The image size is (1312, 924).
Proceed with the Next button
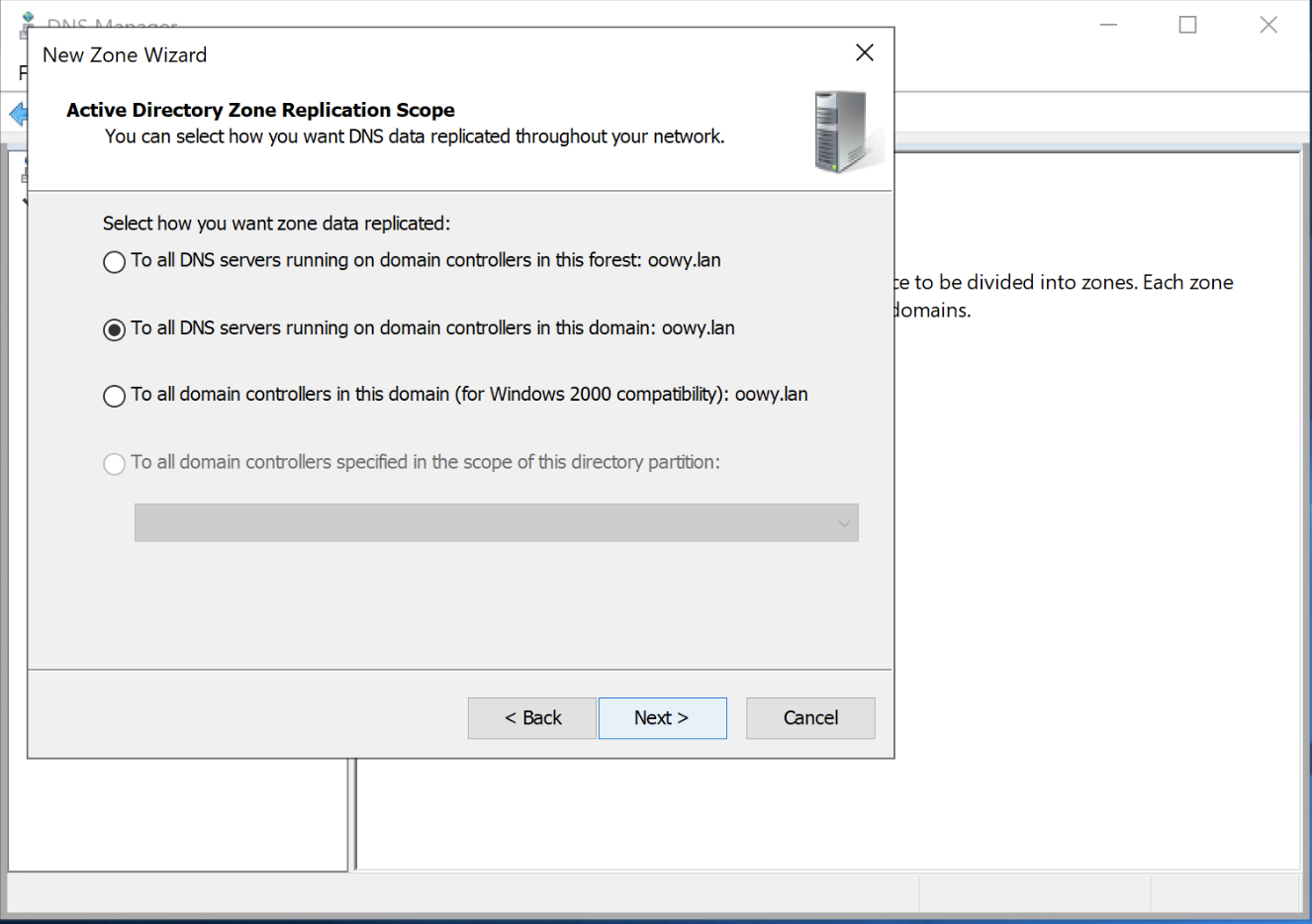(x=662, y=718)
